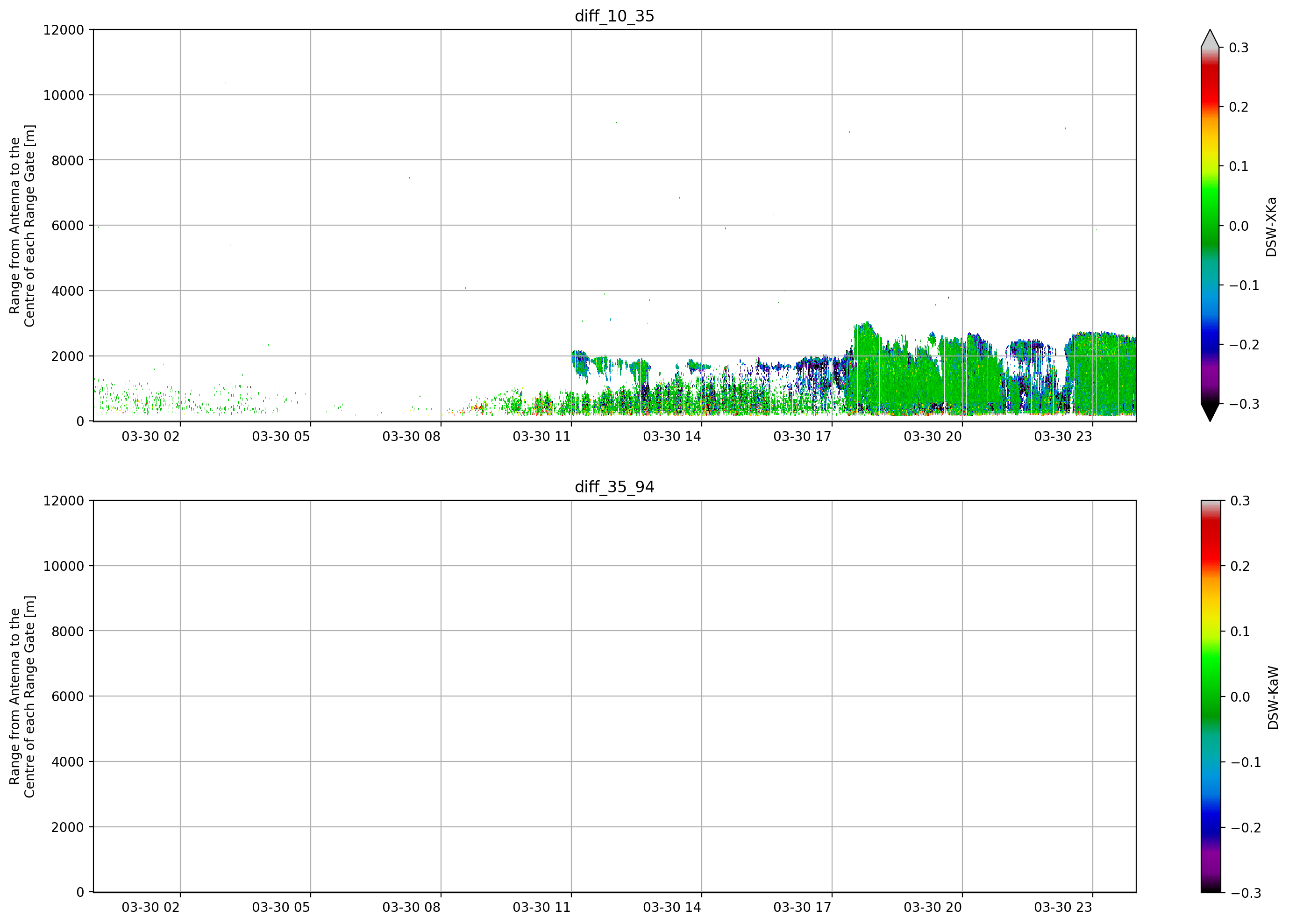1289x924 pixels.
Task: Click "03-30 08" tick under diff_35_94 plot
Action: point(412,908)
